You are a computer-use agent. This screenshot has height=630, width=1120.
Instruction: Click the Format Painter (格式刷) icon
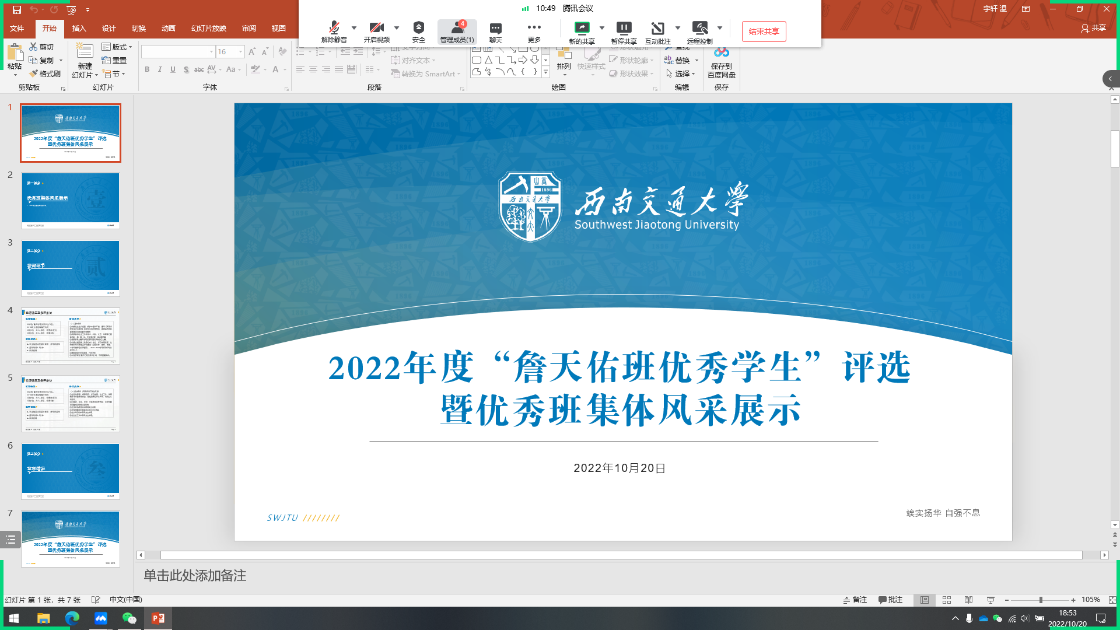coord(46,74)
